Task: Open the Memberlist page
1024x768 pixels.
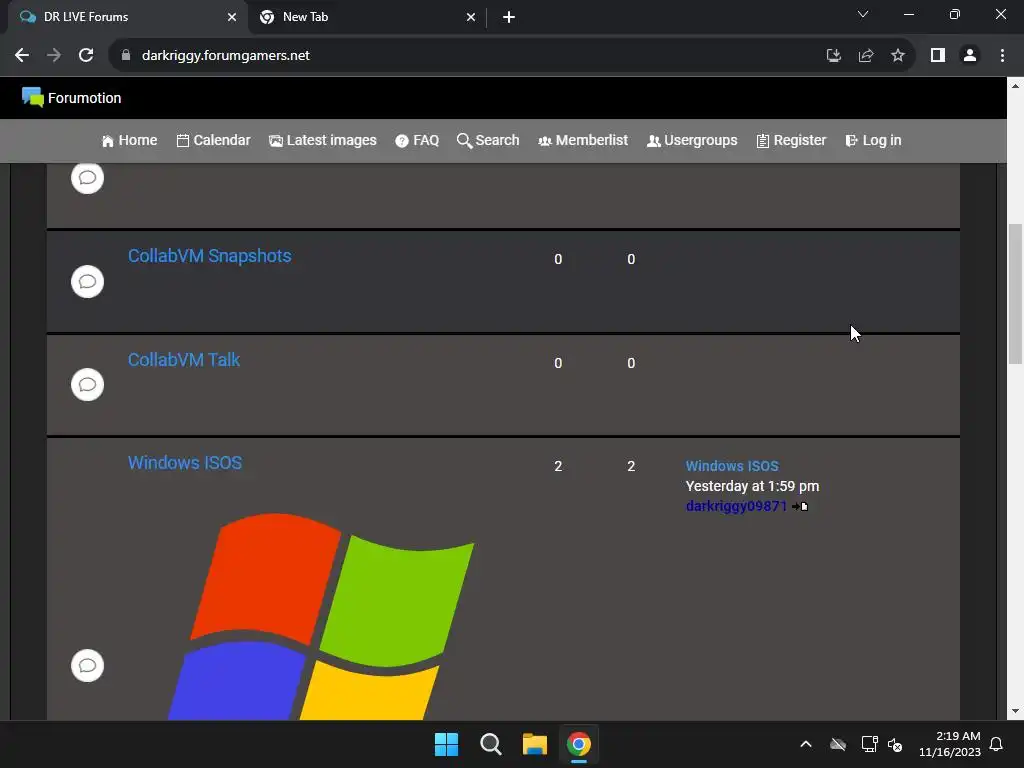Action: [583, 140]
